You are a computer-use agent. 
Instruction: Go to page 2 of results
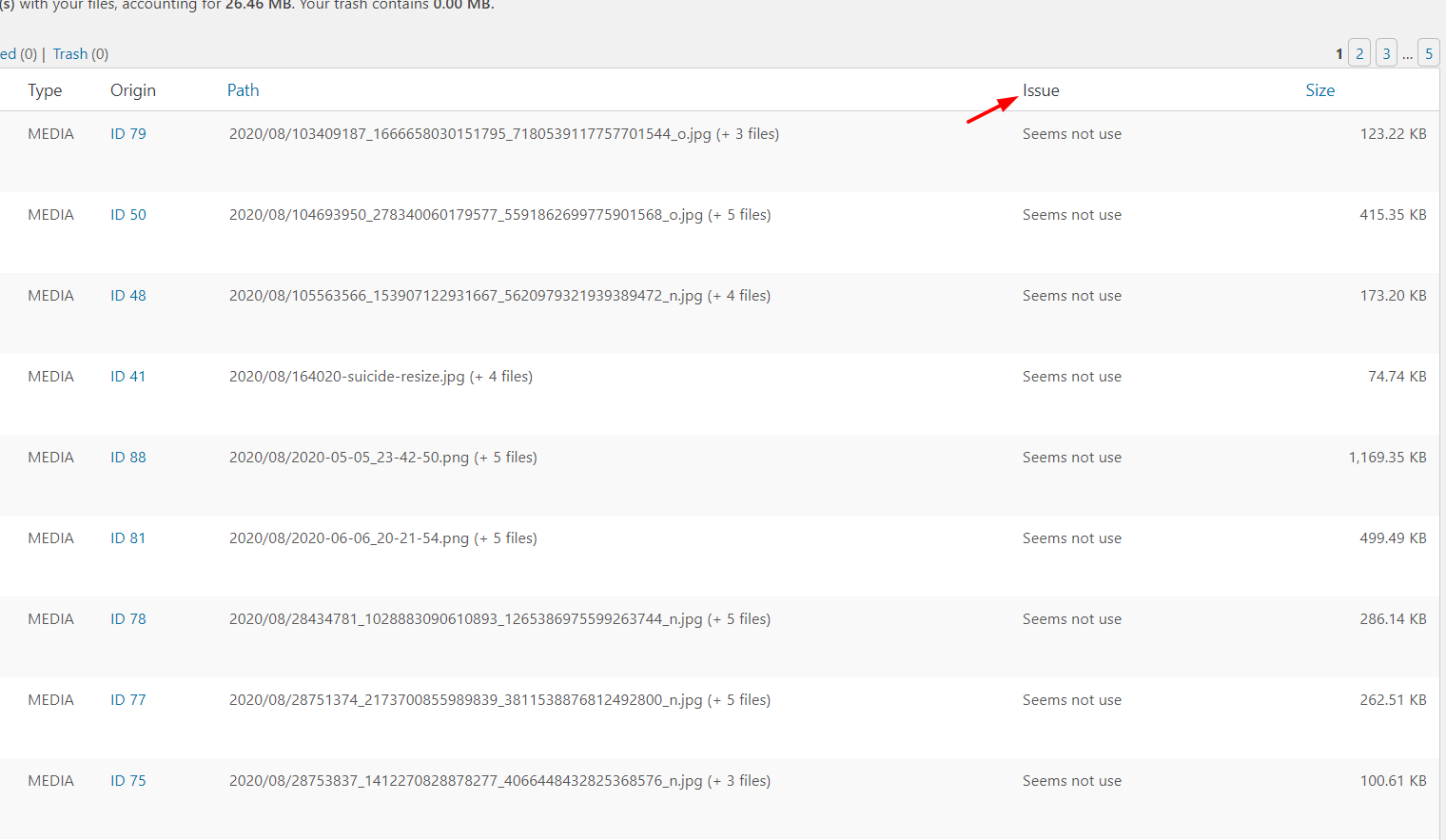[x=1359, y=53]
